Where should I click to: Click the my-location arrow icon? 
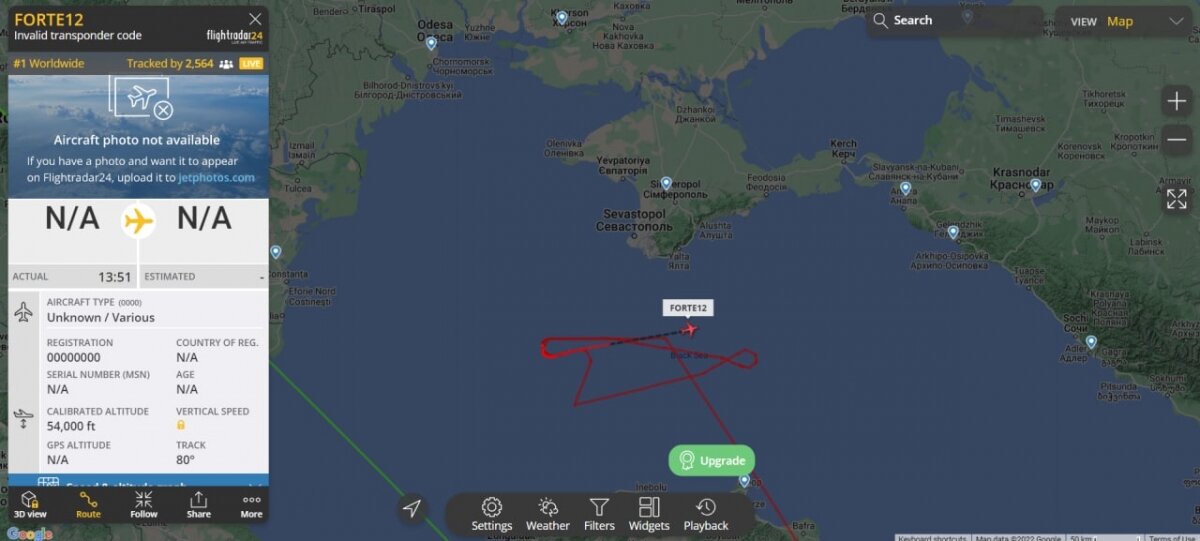pos(412,509)
